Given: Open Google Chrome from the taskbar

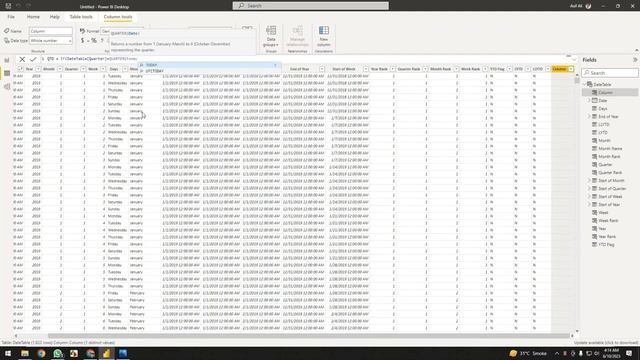Looking at the screenshot, I should [x=41, y=353].
